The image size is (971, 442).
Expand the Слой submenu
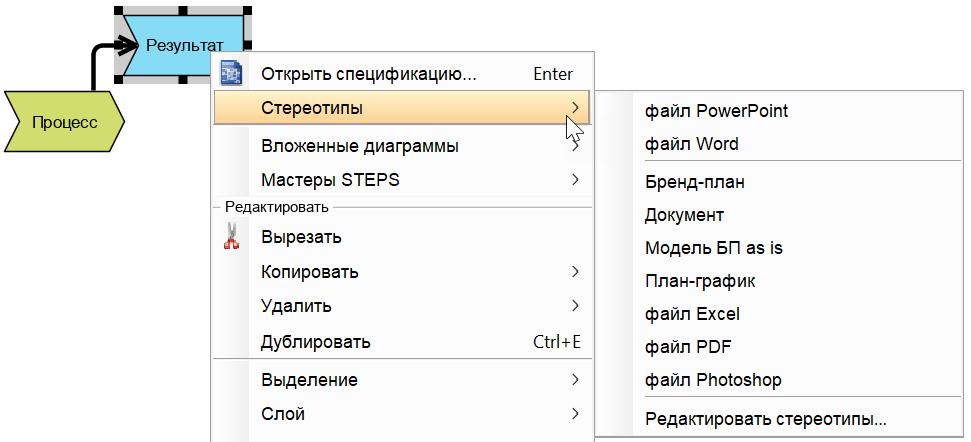[283, 414]
